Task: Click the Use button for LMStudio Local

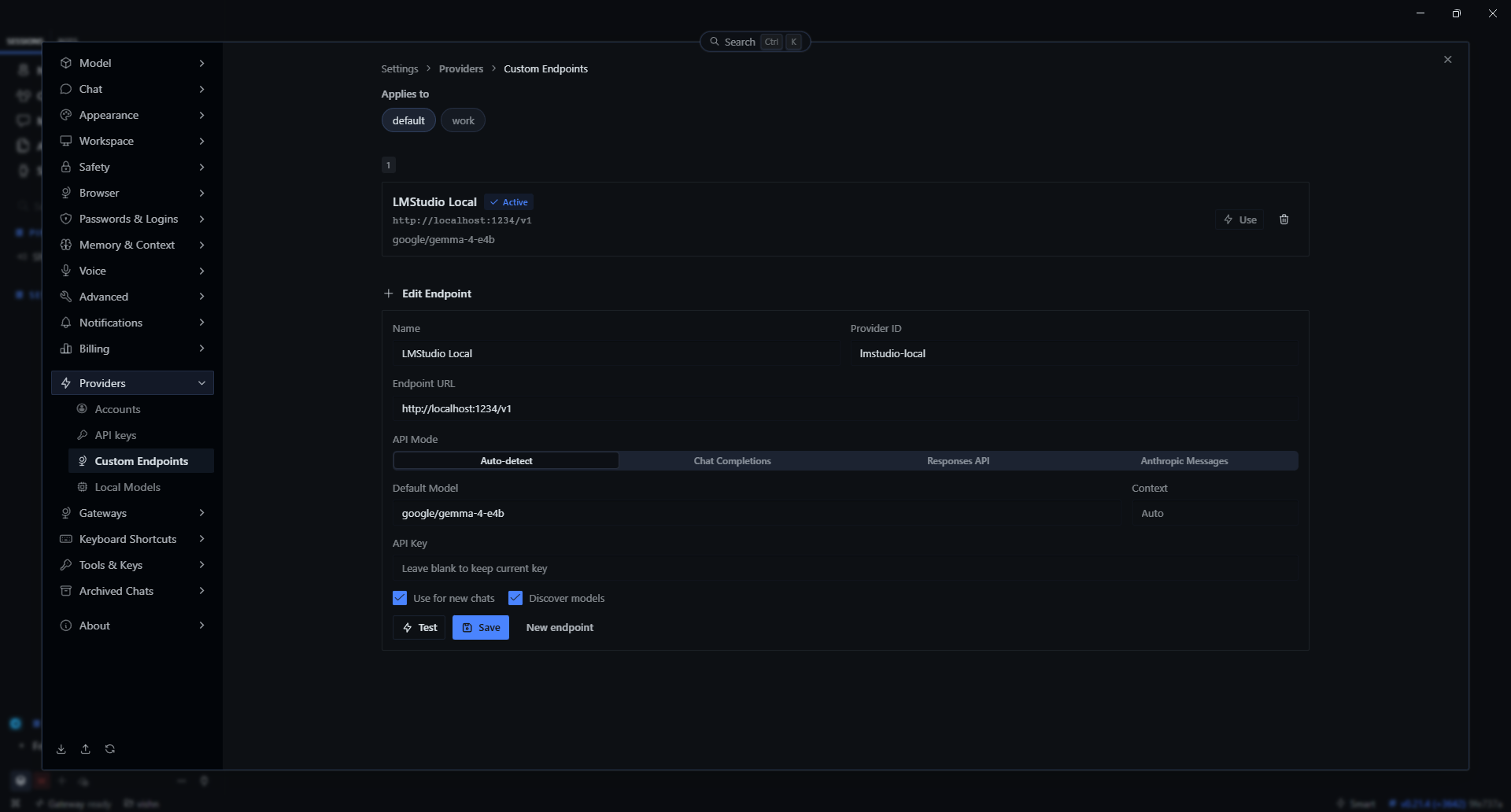Action: (1240, 220)
